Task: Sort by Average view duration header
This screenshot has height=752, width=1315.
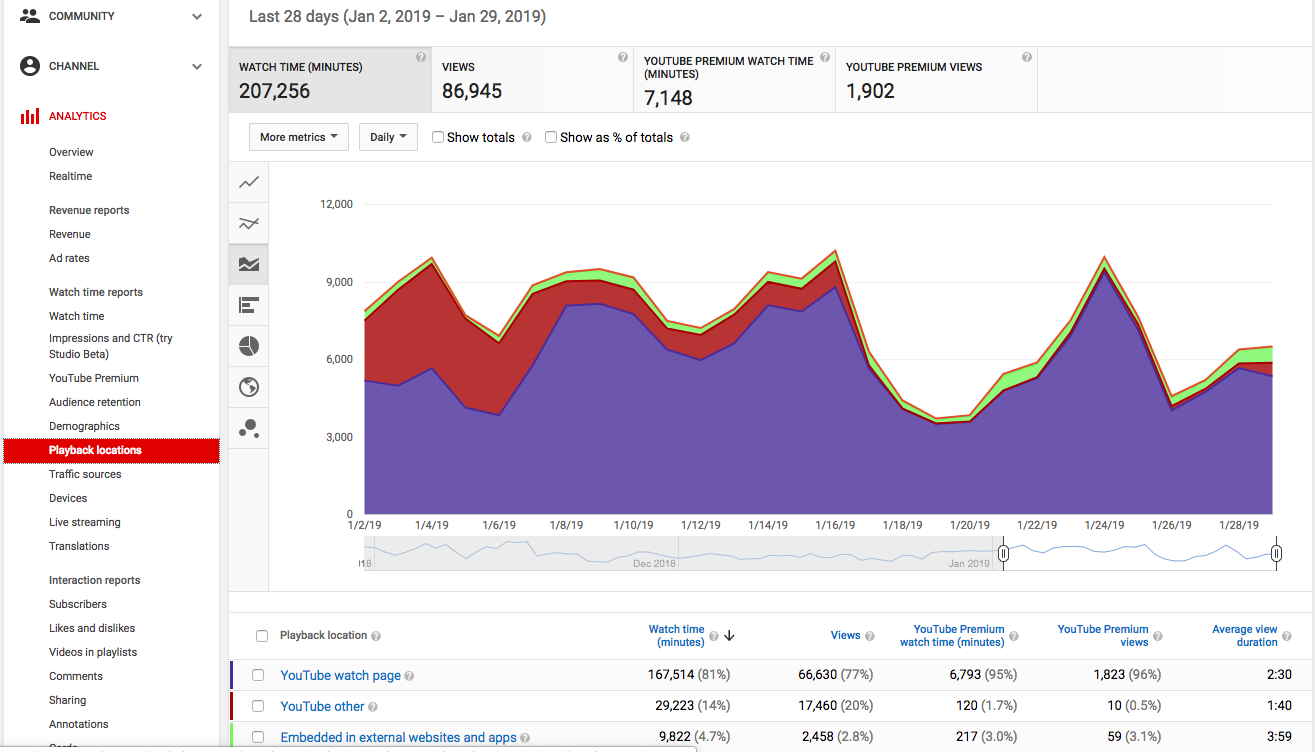Action: 1245,636
